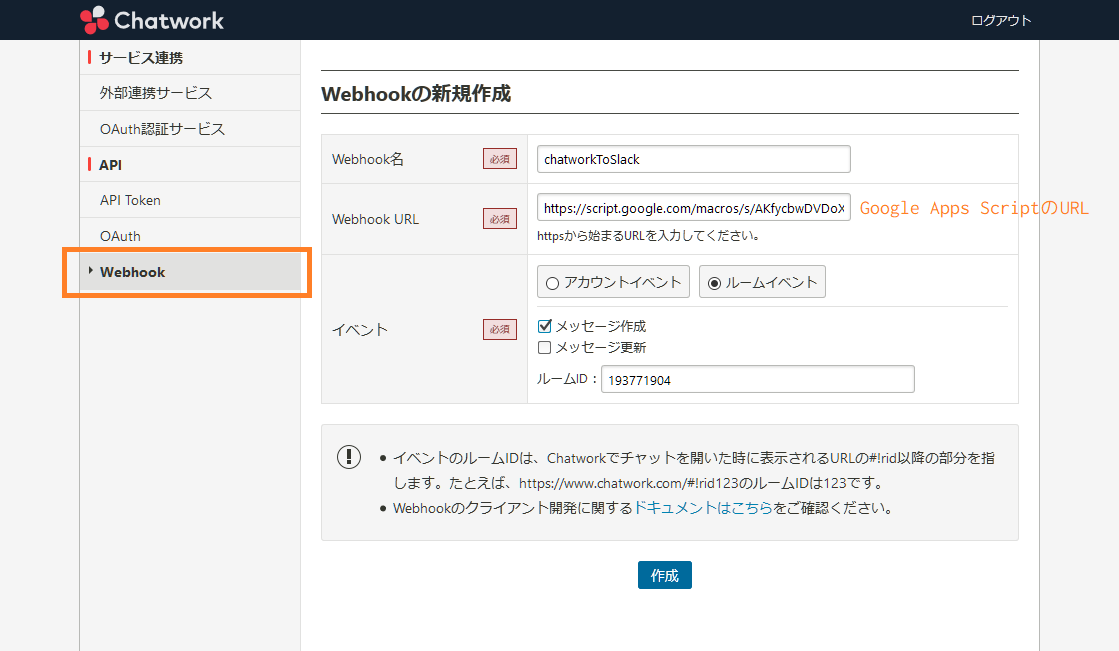Click the Chatwork logo in the header

point(151,19)
